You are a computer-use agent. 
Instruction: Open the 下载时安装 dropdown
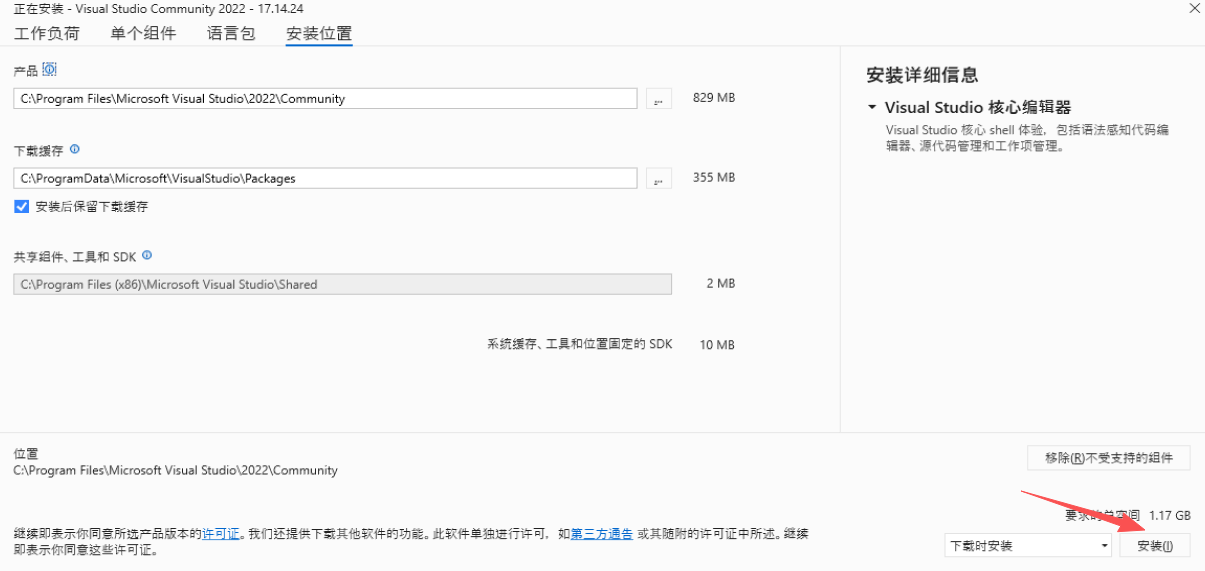[x=1028, y=546]
